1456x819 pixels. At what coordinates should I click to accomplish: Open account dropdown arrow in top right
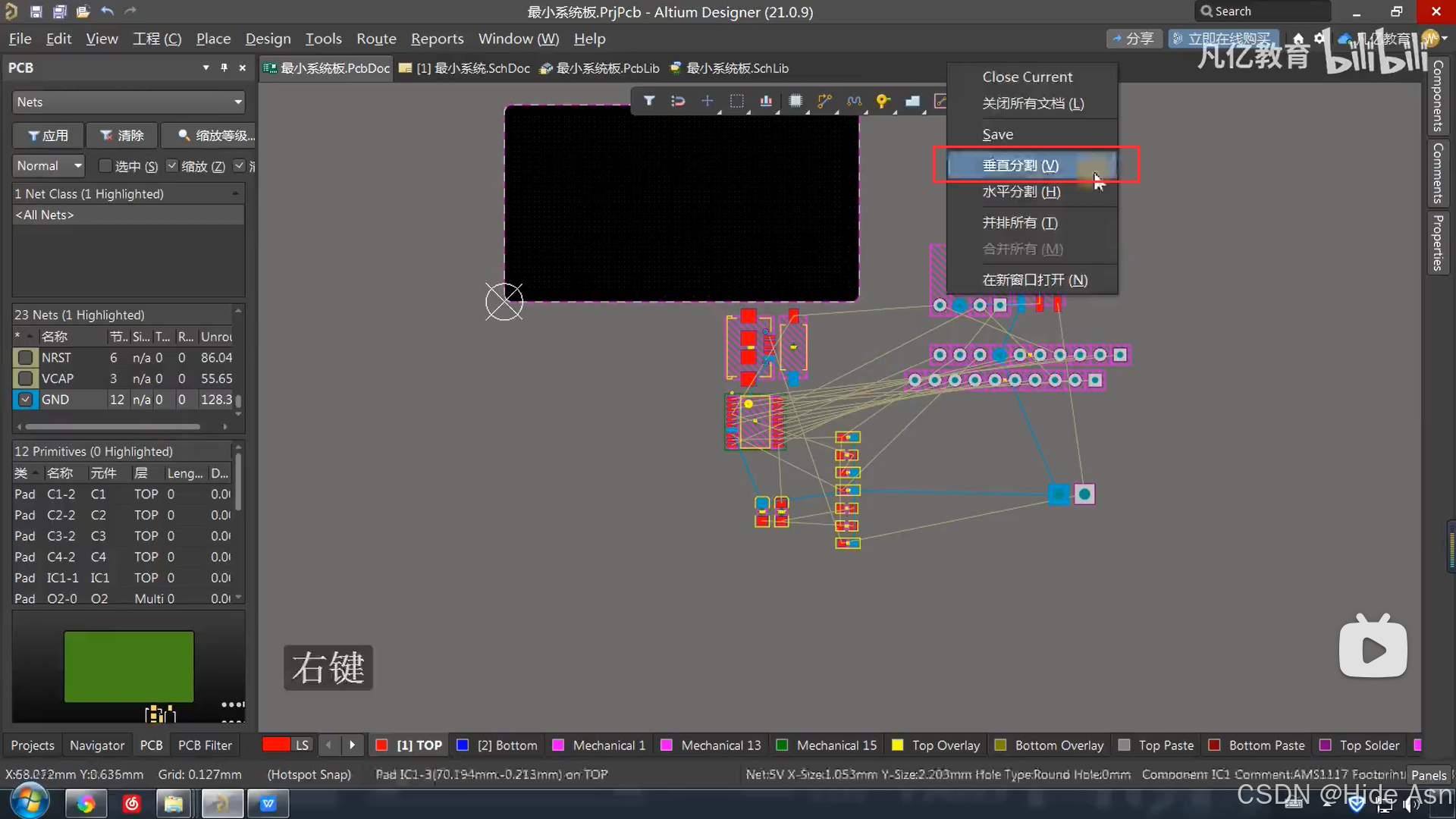point(1445,39)
